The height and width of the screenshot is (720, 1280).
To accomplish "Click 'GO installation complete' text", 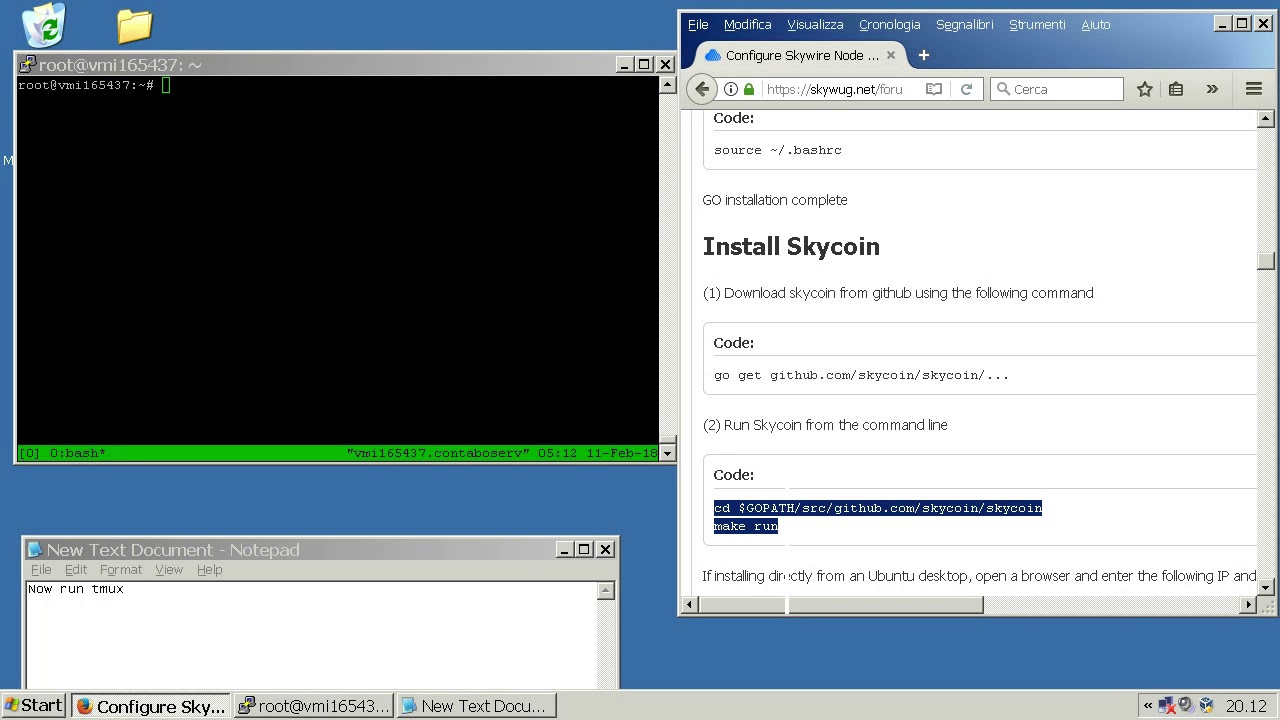I will (775, 200).
